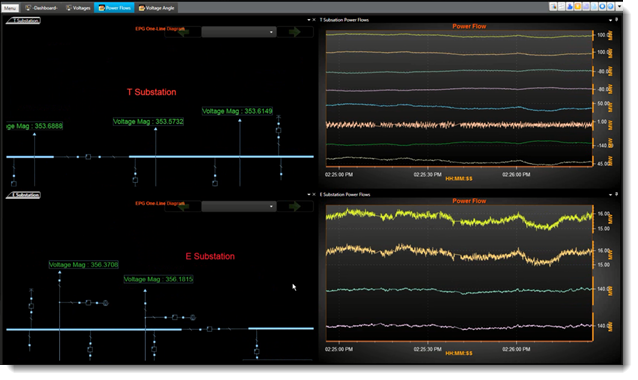Select the T Substation panel tab
Viewport: 638px width, 380px height.
click(x=24, y=20)
